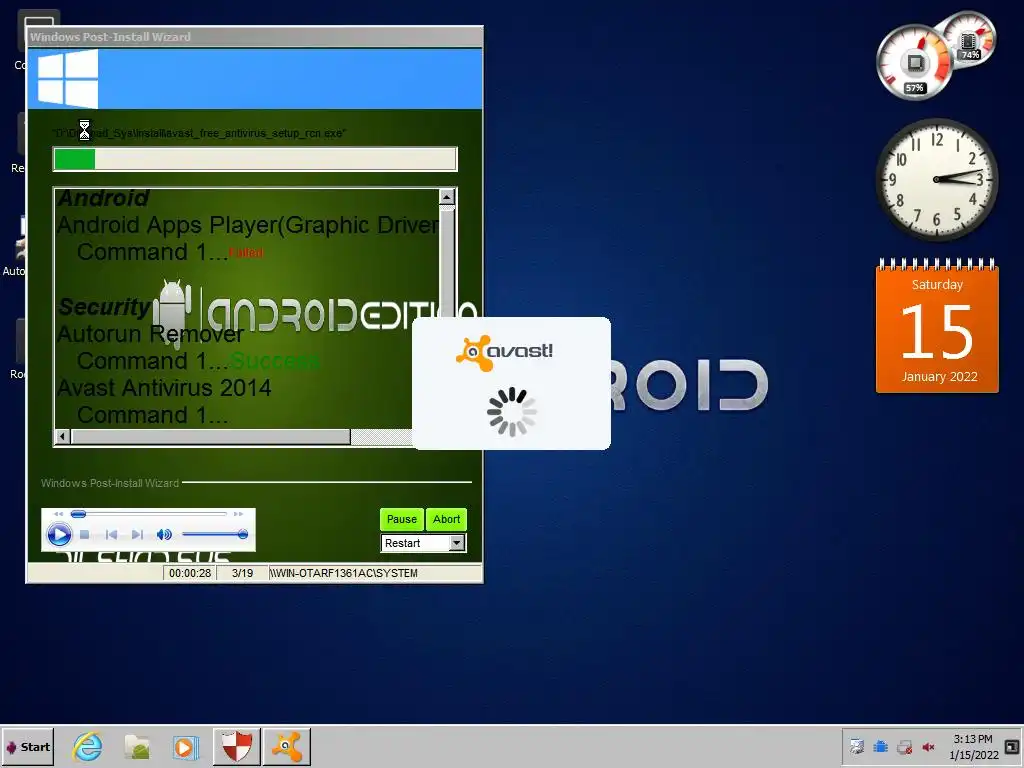
Task: Click the show desktop button in tray
Action: click(1012, 746)
